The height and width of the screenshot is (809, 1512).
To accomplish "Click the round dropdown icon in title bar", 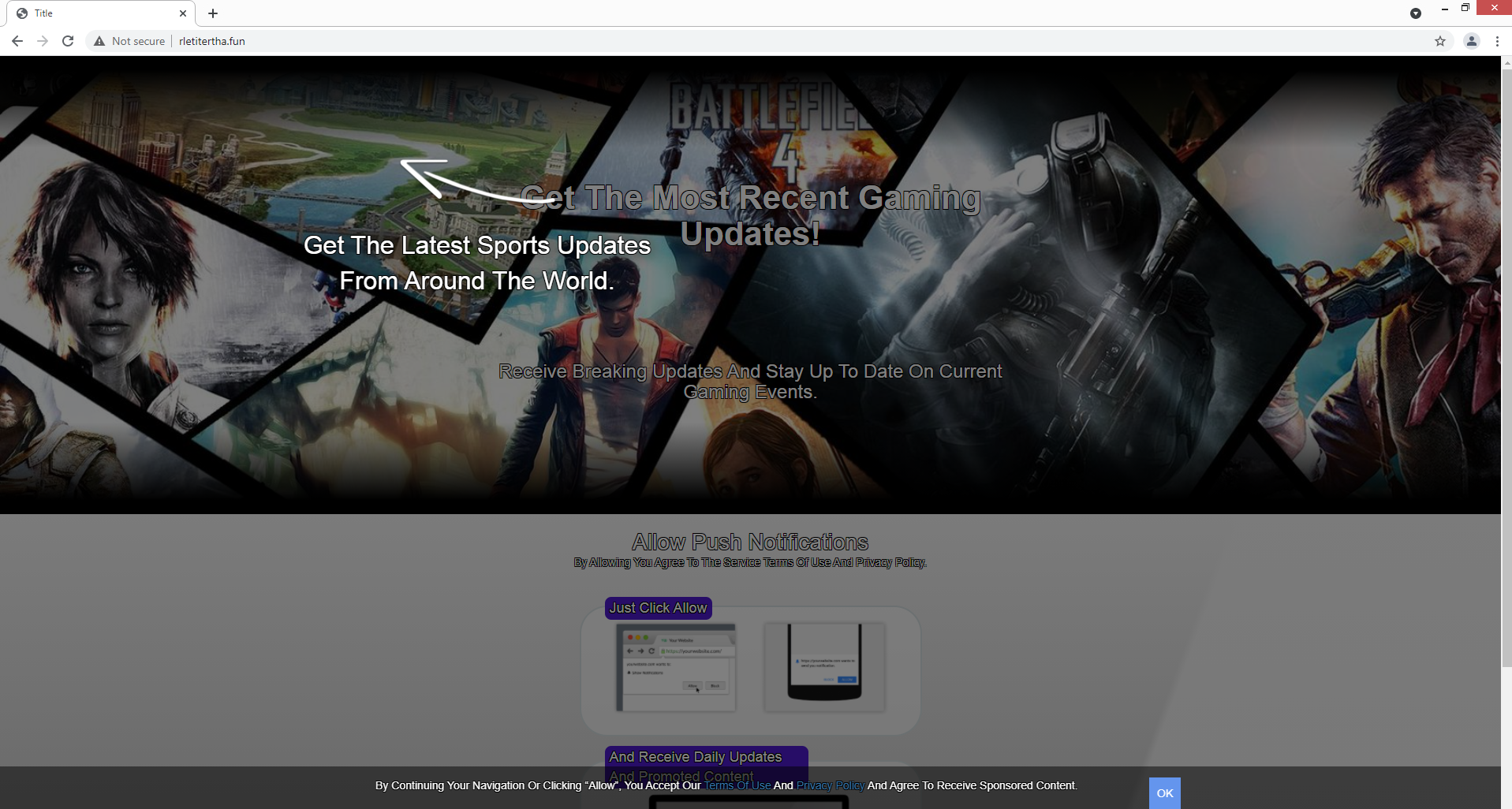I will pos(1416,13).
